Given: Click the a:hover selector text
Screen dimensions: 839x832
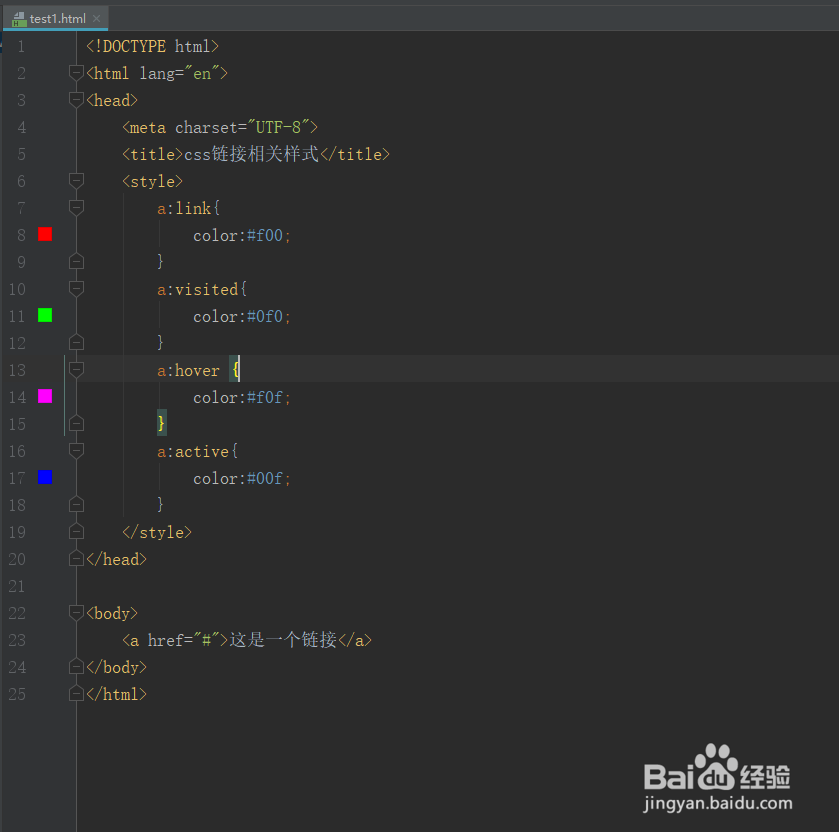Looking at the screenshot, I should [x=188, y=370].
